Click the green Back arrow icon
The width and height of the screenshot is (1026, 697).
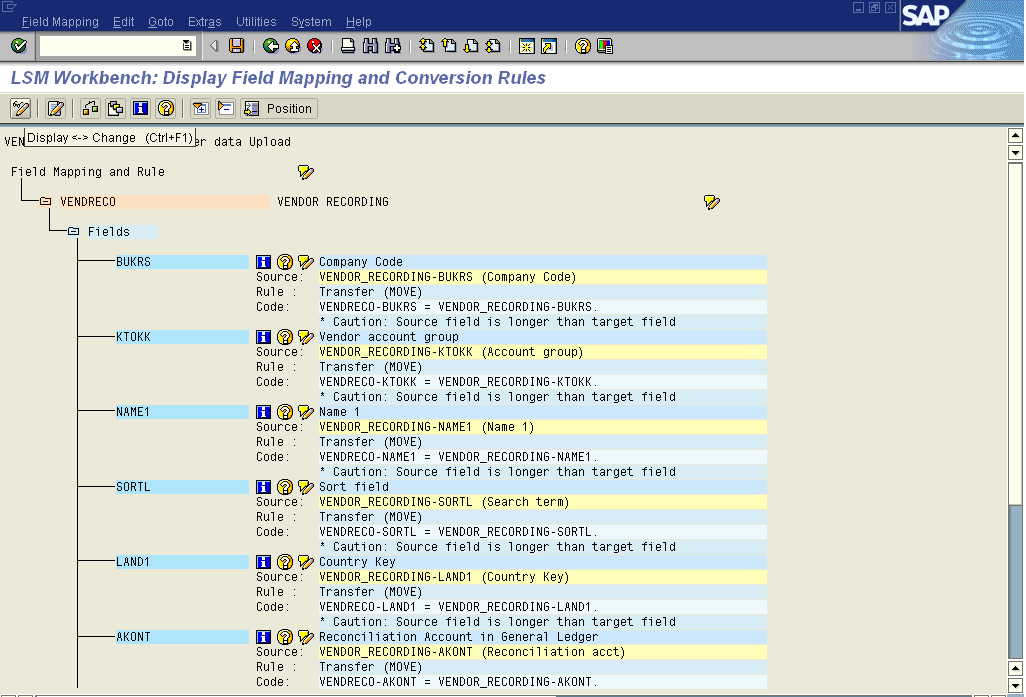(270, 46)
